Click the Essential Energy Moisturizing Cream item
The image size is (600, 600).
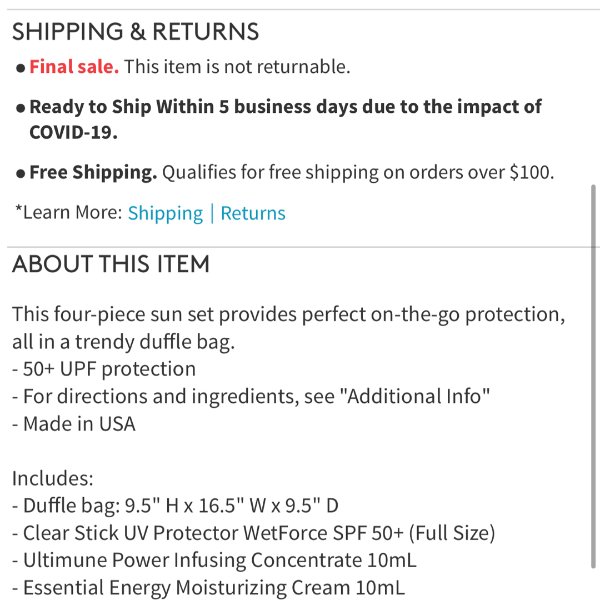pyautogui.click(x=209, y=588)
